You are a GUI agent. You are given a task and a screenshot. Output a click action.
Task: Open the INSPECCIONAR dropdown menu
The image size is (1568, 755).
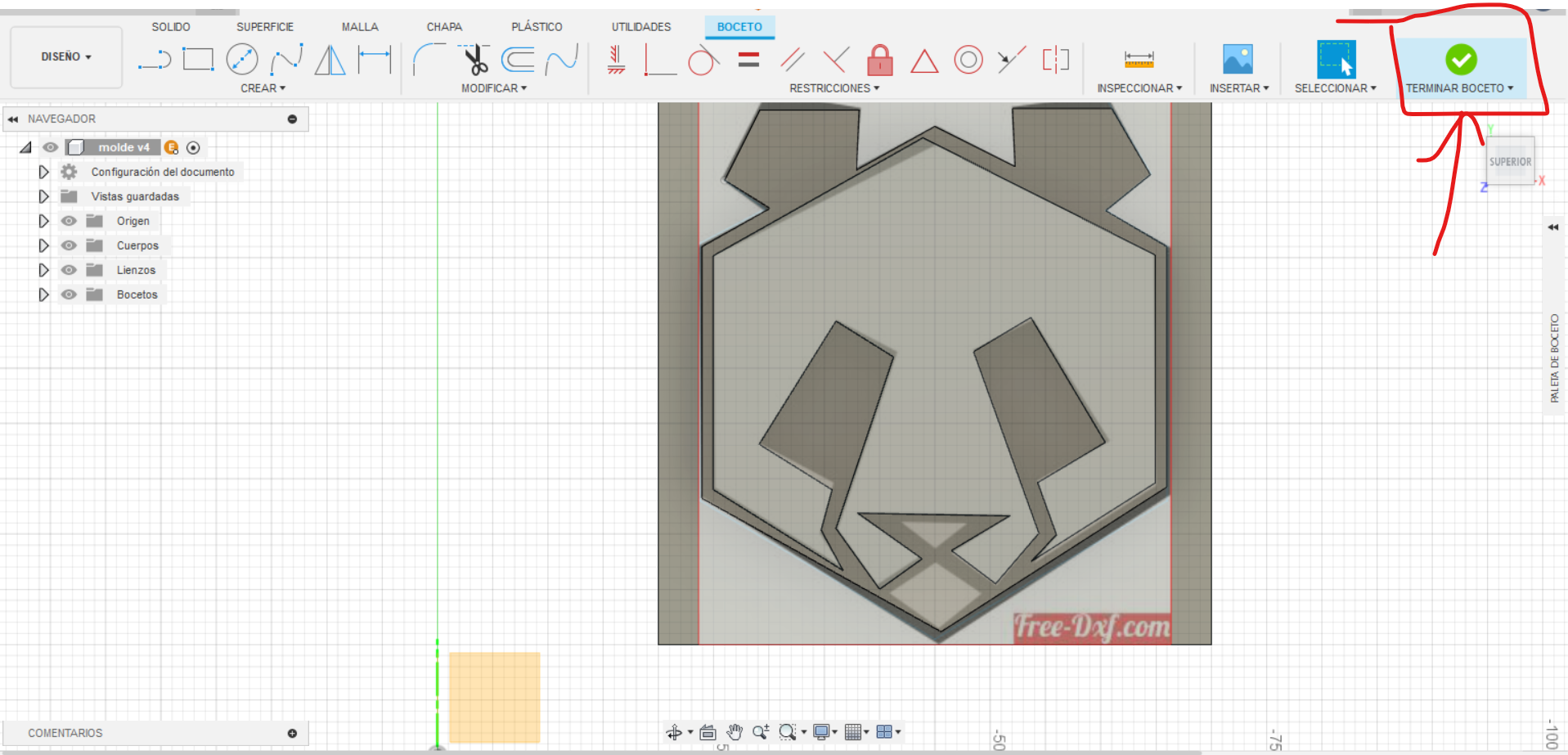1139,88
